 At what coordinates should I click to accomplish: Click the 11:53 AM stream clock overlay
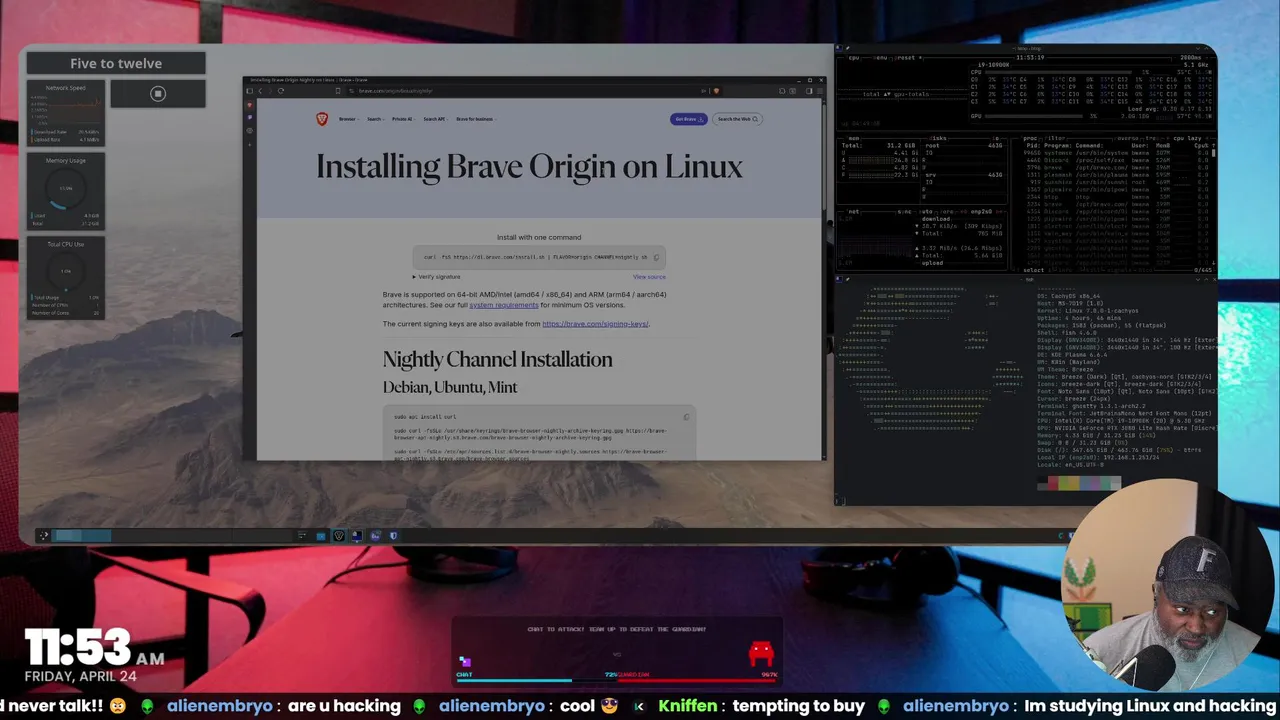pos(94,649)
